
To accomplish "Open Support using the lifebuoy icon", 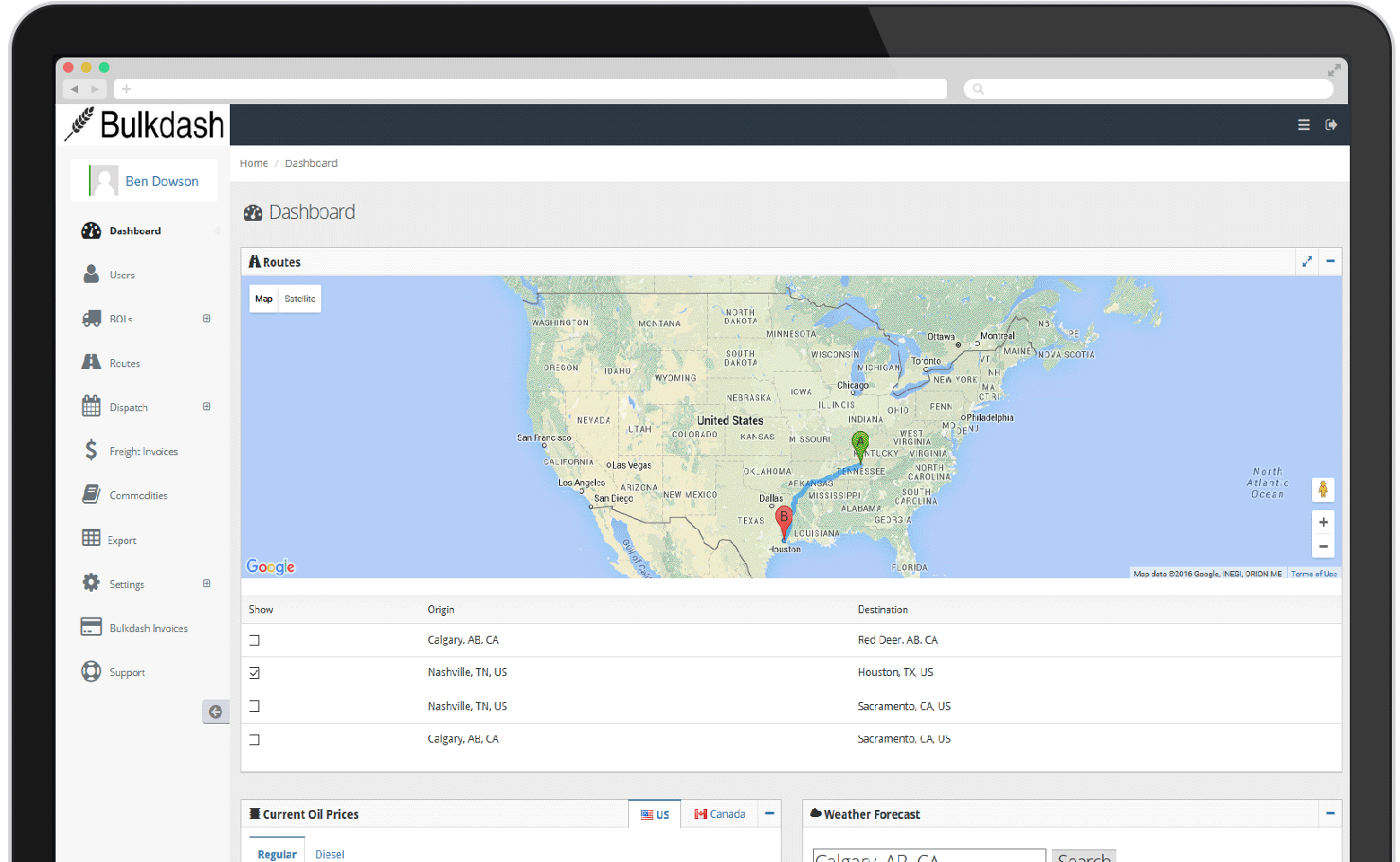I will tap(91, 672).
